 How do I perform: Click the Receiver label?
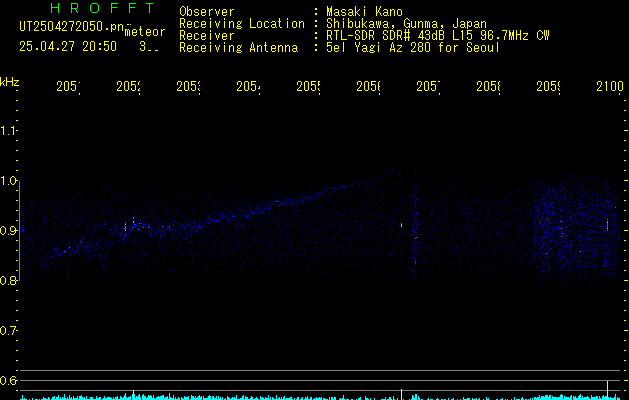pyautogui.click(x=206, y=36)
